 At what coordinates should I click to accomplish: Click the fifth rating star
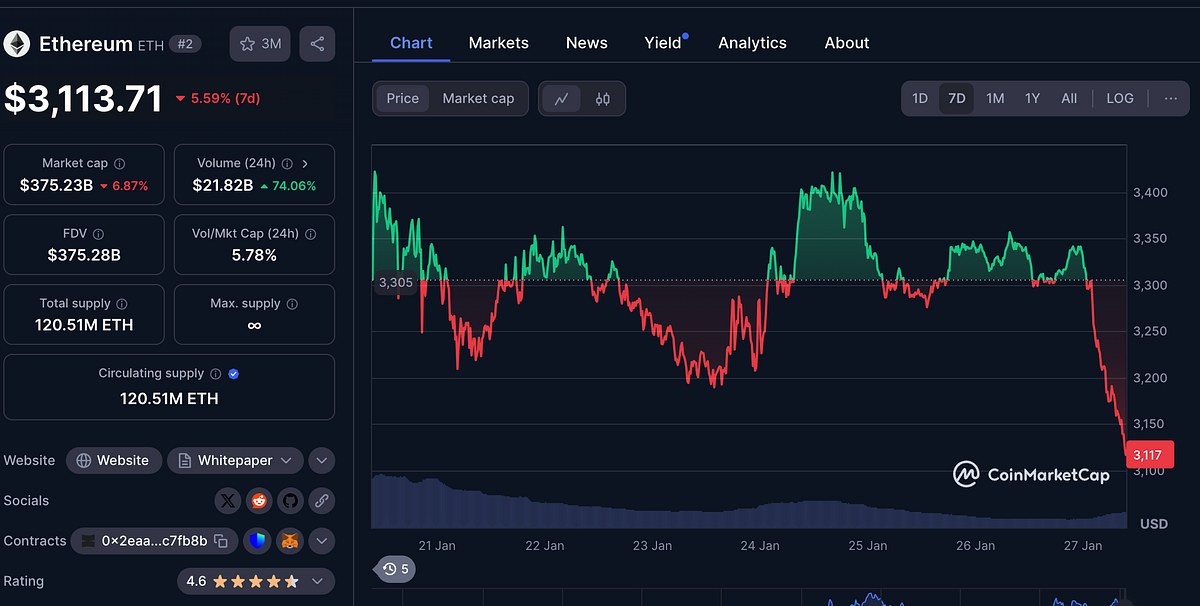(x=290, y=581)
